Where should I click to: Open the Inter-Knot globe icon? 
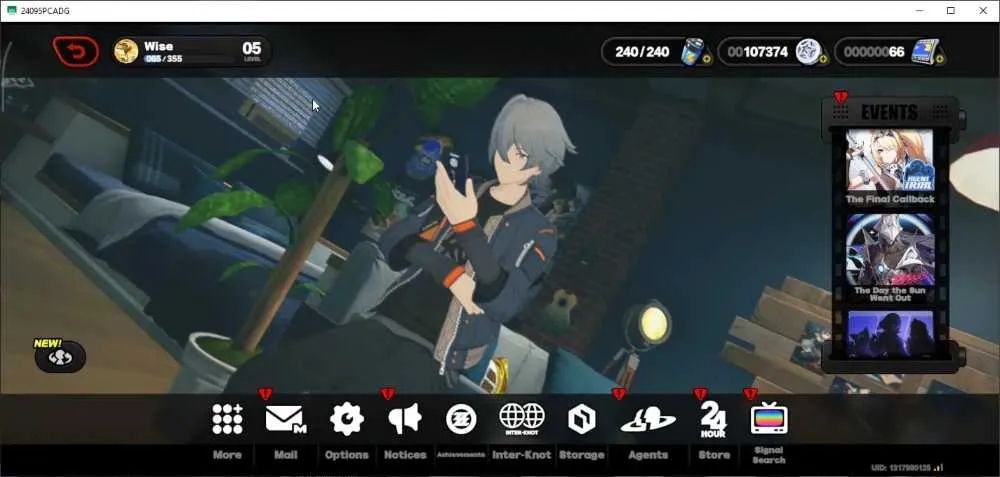522,419
